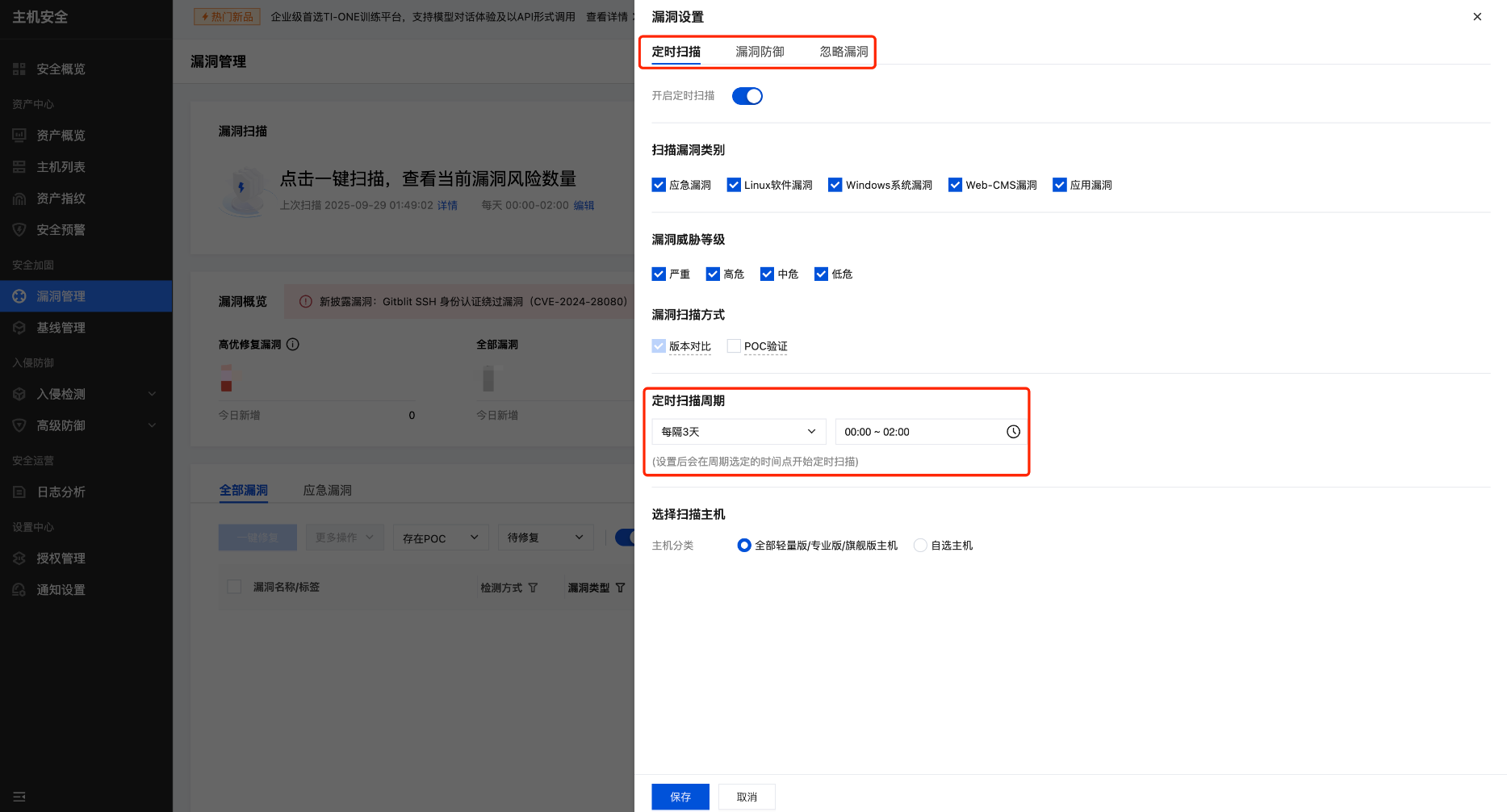Open the filter icon next to 检测方式
The width and height of the screenshot is (1507, 812).
533,588
